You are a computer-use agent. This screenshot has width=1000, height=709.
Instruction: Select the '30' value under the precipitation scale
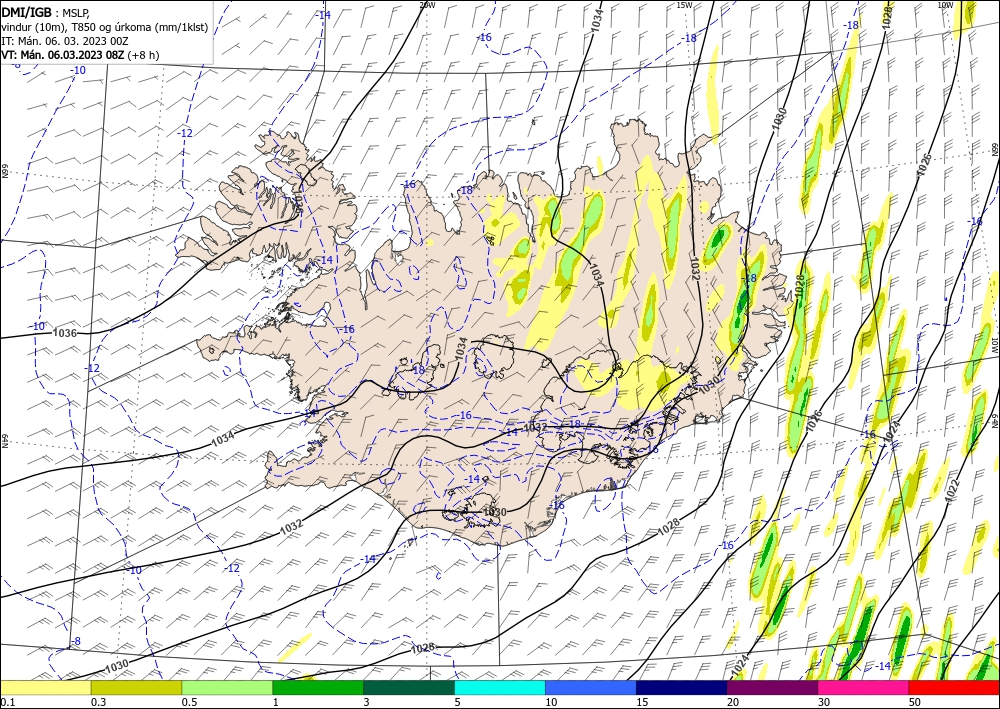point(824,702)
